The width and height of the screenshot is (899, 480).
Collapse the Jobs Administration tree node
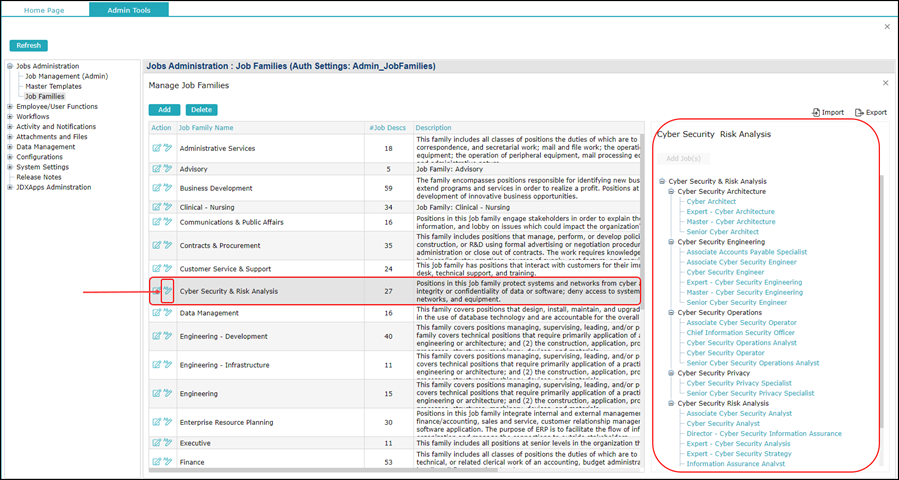tap(10, 65)
